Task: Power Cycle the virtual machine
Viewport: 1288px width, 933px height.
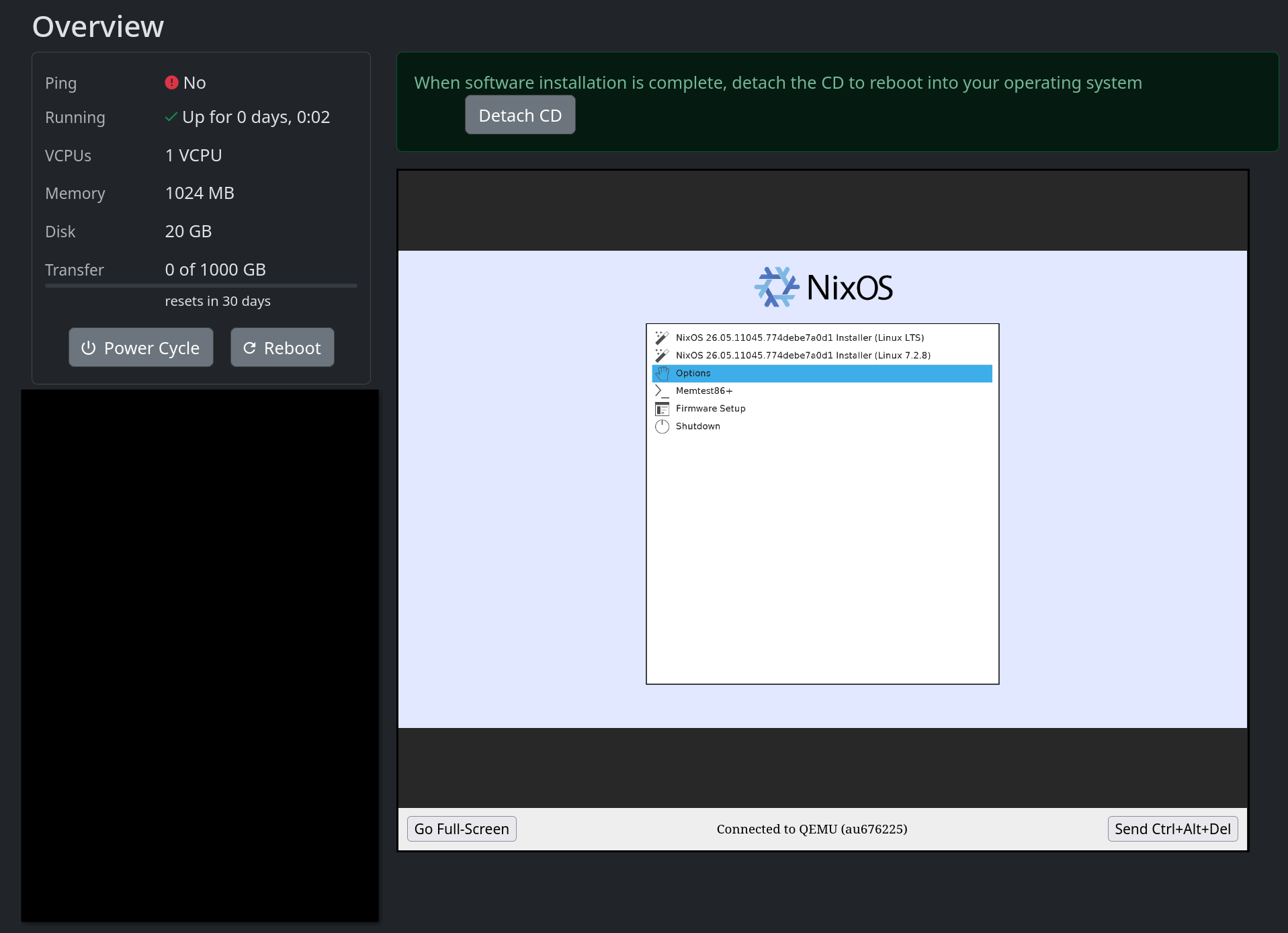Action: 141,348
